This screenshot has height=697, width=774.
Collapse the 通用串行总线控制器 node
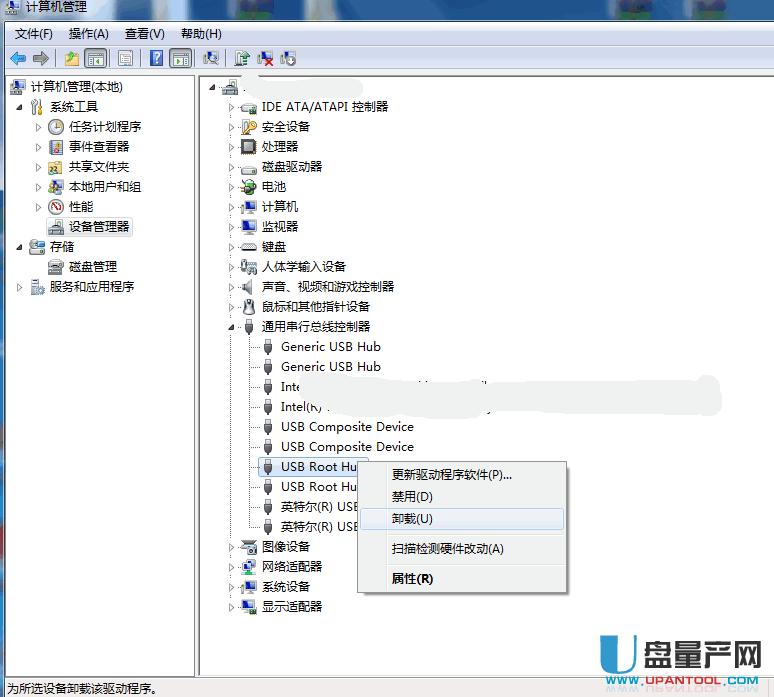[231, 327]
